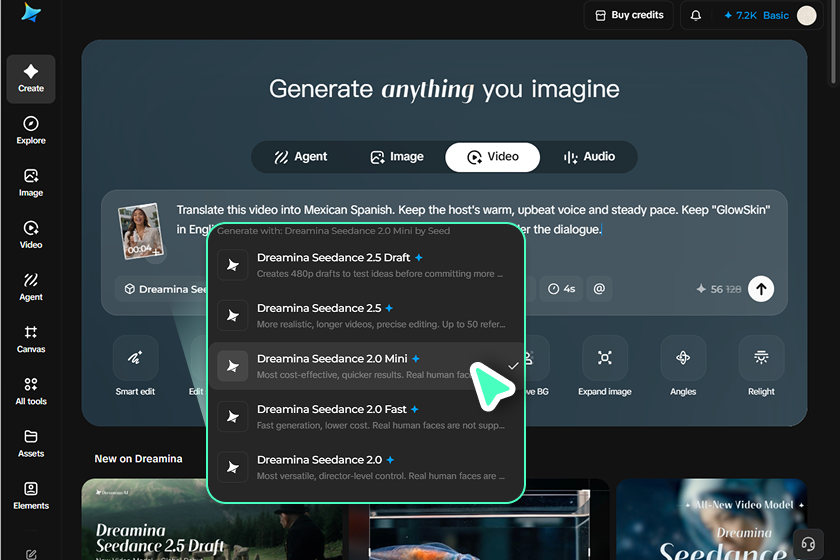The width and height of the screenshot is (840, 560).
Task: Click the page vertical scrollbar
Action: point(834,42)
